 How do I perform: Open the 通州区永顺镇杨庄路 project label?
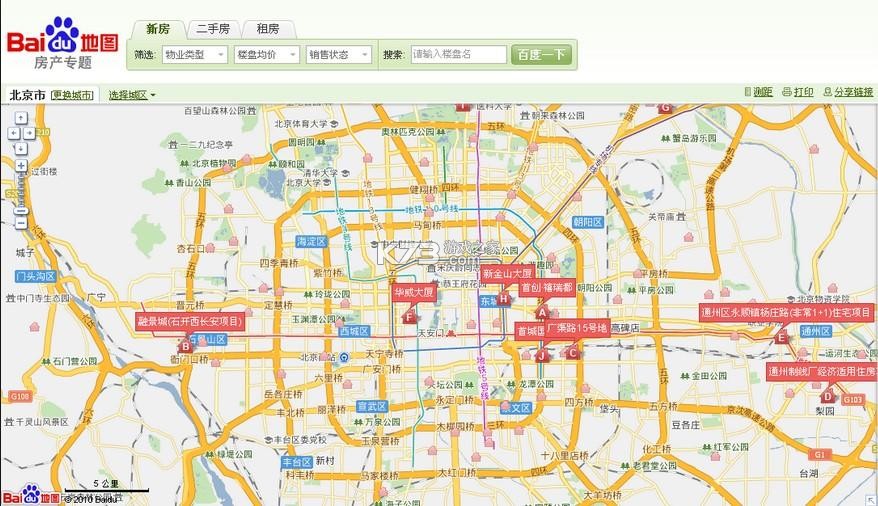786,312
